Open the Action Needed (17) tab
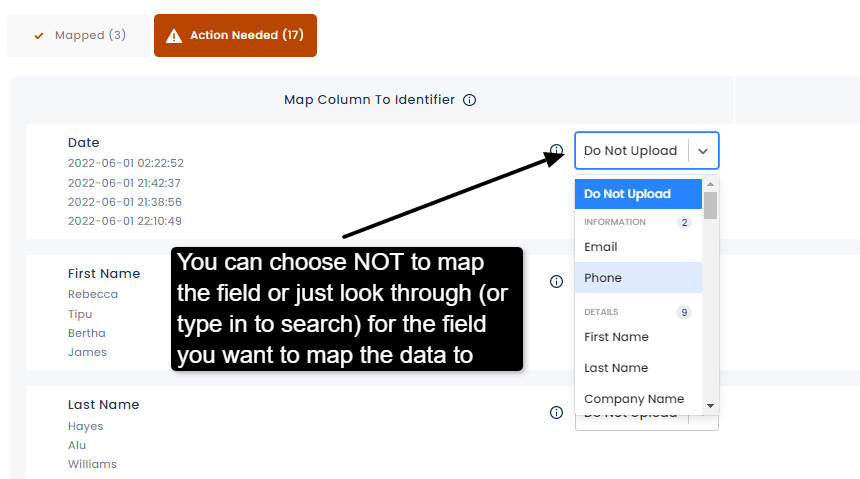 click(235, 35)
